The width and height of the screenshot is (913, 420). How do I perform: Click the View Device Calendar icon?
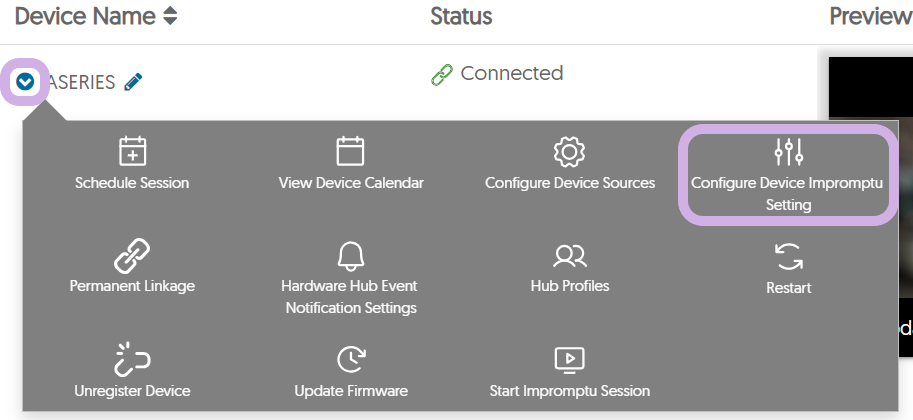351,152
